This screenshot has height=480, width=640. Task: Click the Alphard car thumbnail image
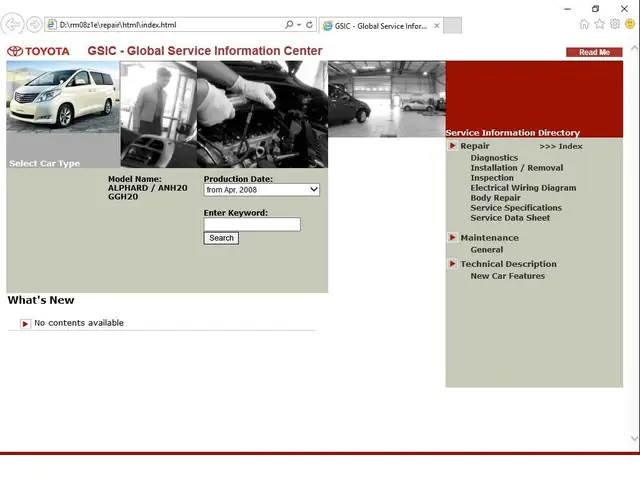(63, 97)
